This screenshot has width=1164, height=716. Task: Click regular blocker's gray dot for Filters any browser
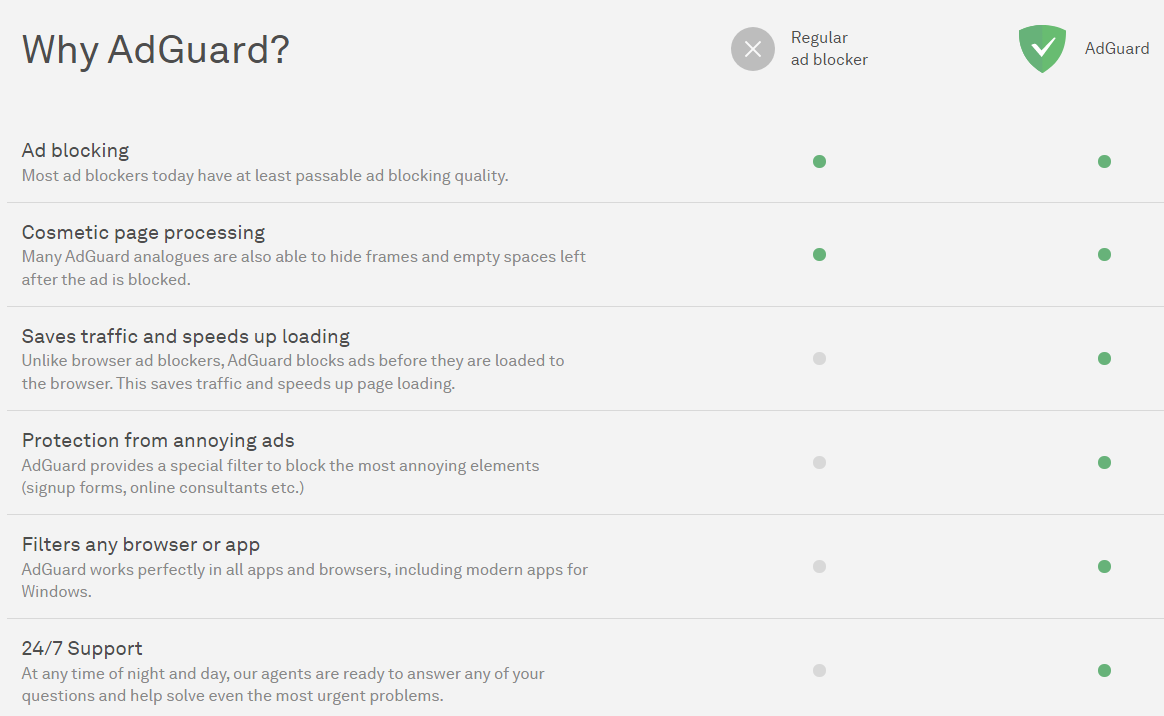[x=820, y=566]
